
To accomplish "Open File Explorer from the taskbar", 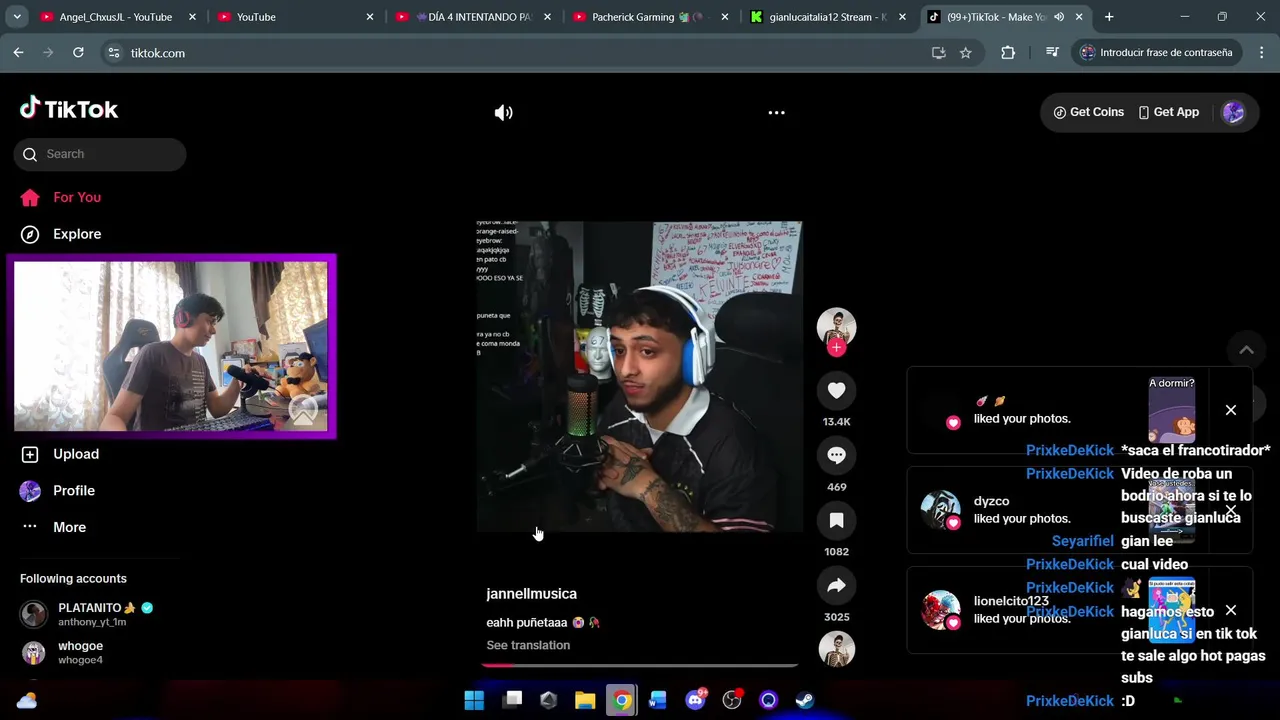I will pos(585,700).
